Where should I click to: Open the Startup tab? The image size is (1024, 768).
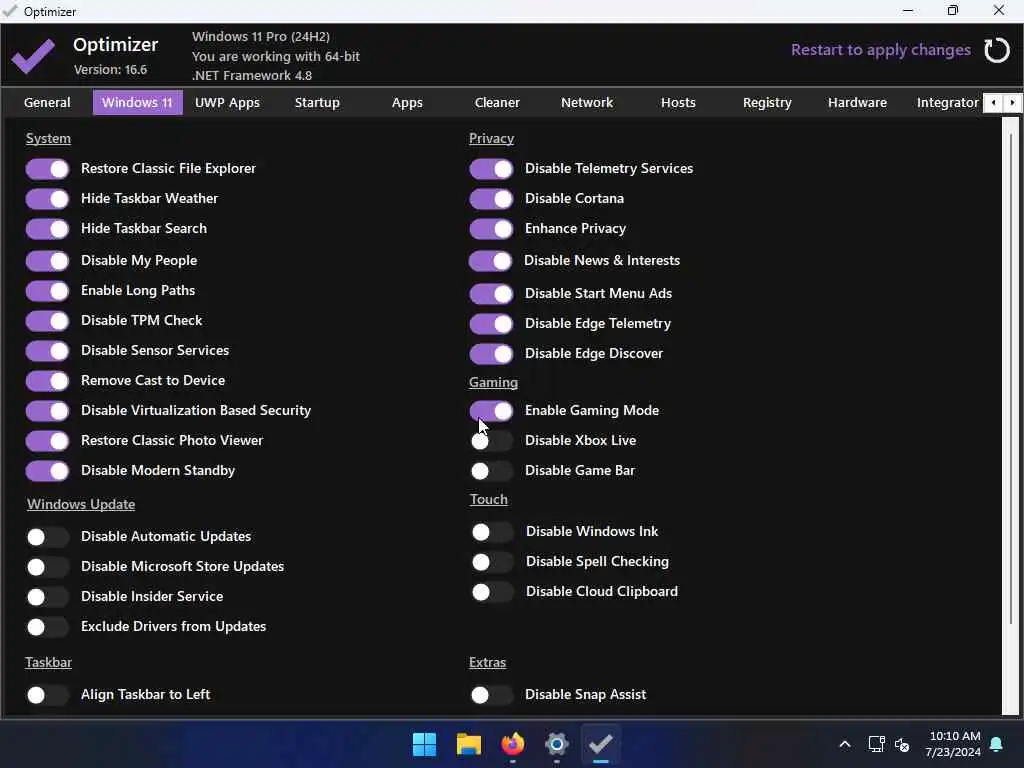tap(317, 103)
